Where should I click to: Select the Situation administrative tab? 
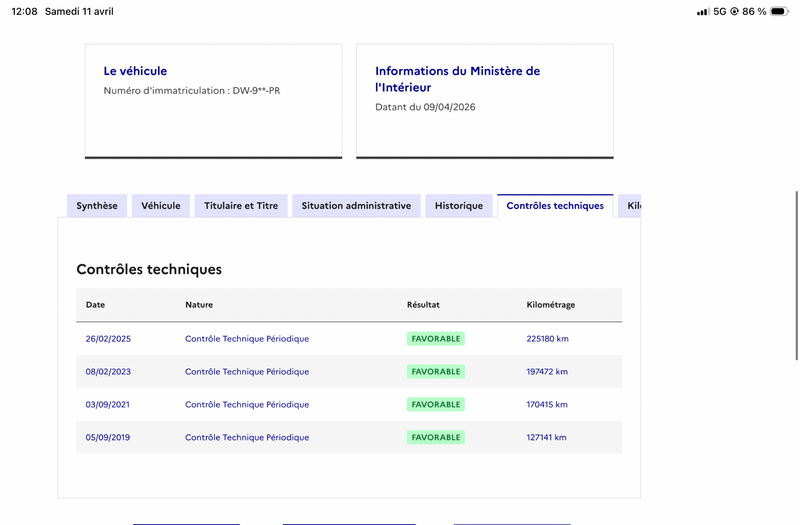click(356, 206)
